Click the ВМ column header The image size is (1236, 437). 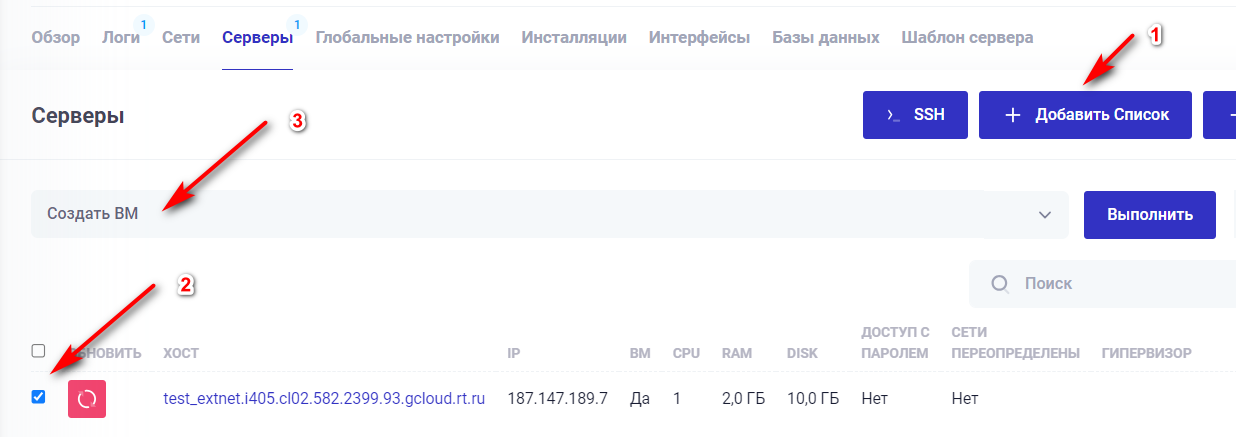coord(640,353)
